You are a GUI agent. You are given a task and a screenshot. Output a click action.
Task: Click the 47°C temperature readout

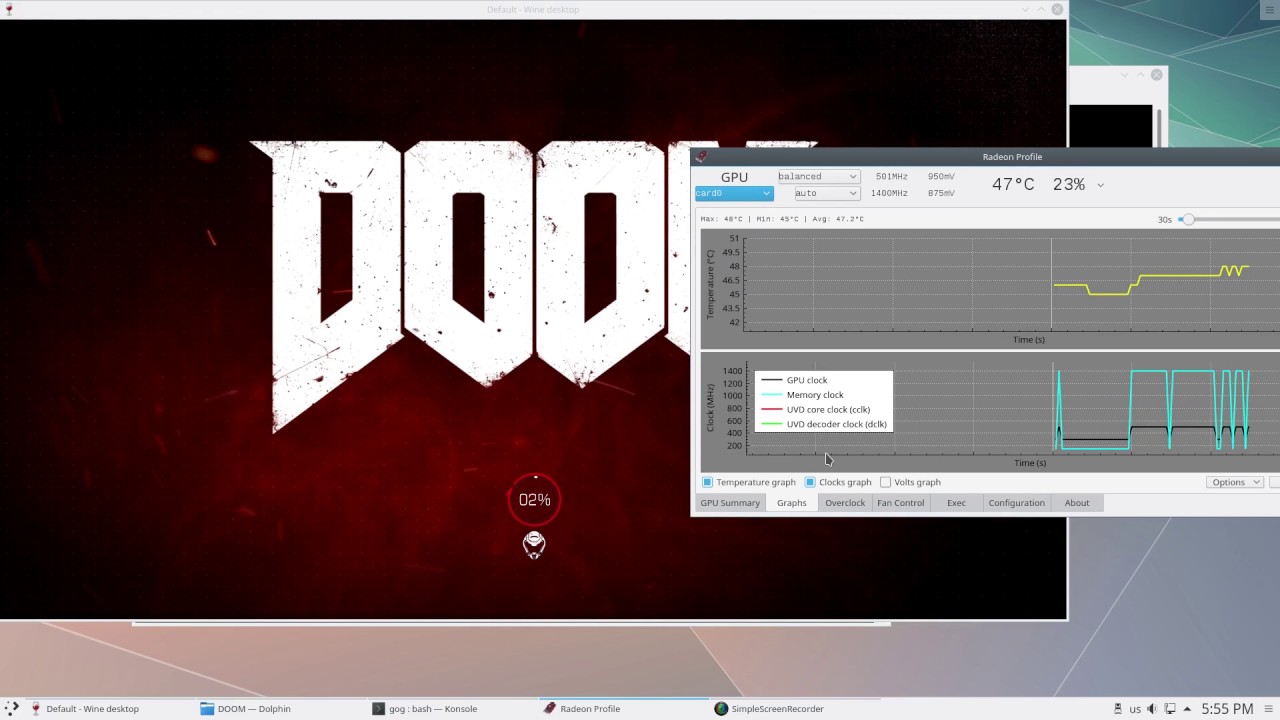point(1013,185)
